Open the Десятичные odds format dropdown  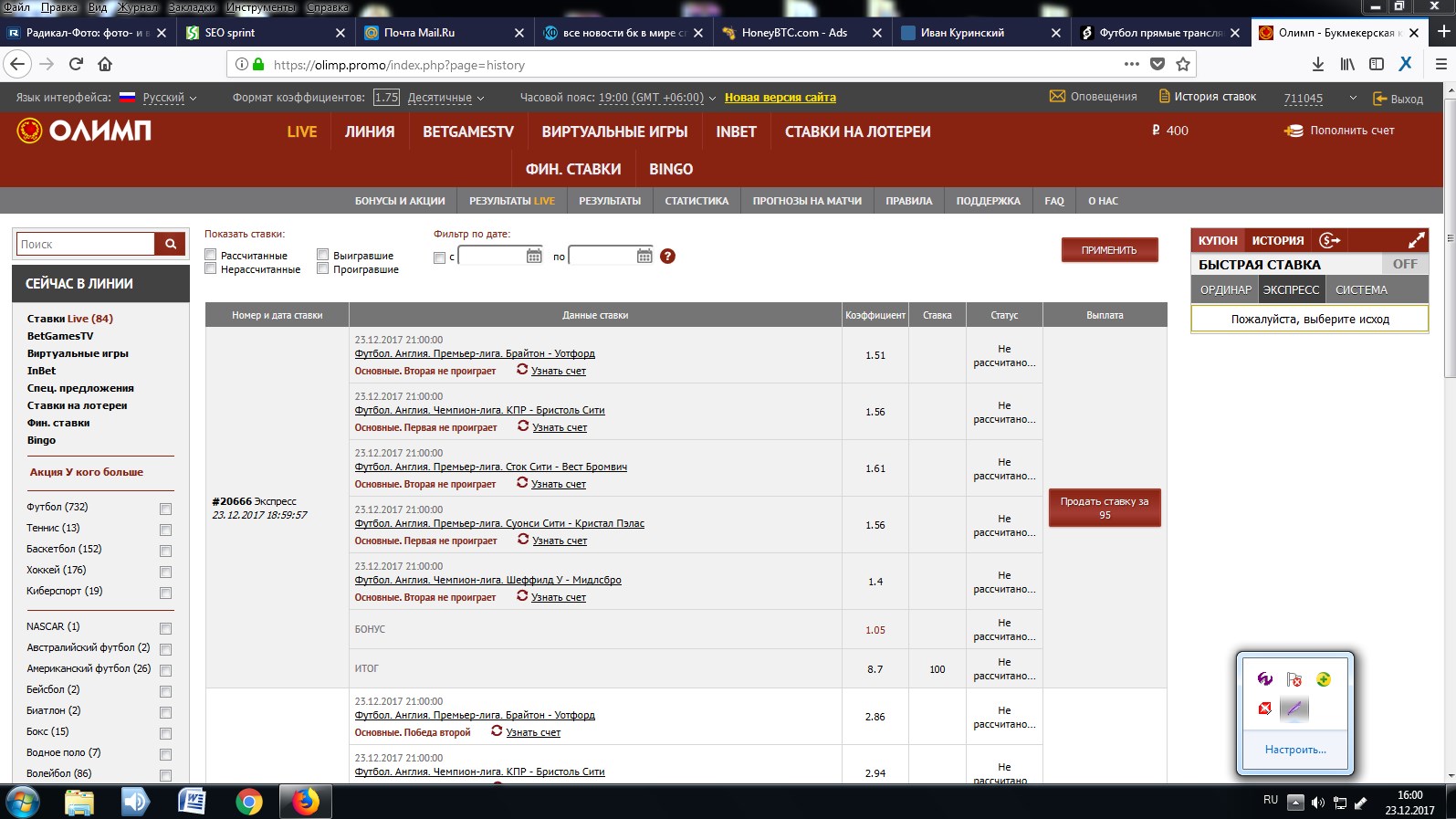click(x=446, y=98)
